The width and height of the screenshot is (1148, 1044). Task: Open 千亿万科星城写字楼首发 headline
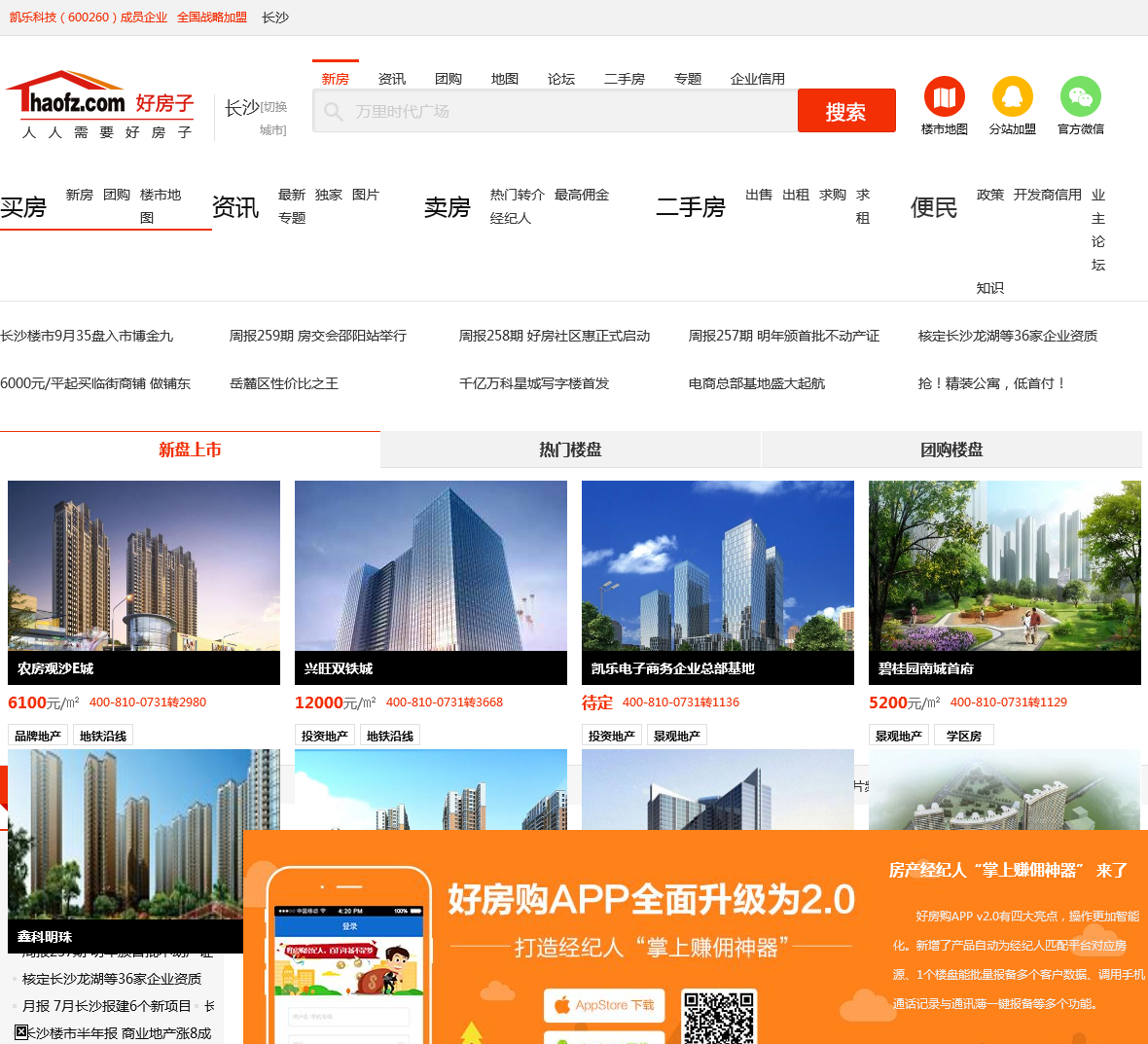[x=534, y=383]
